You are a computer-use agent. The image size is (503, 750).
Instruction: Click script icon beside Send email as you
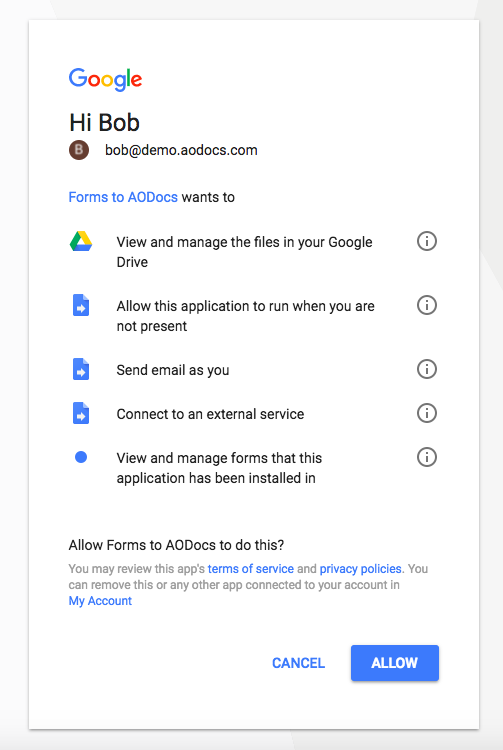coord(81,369)
